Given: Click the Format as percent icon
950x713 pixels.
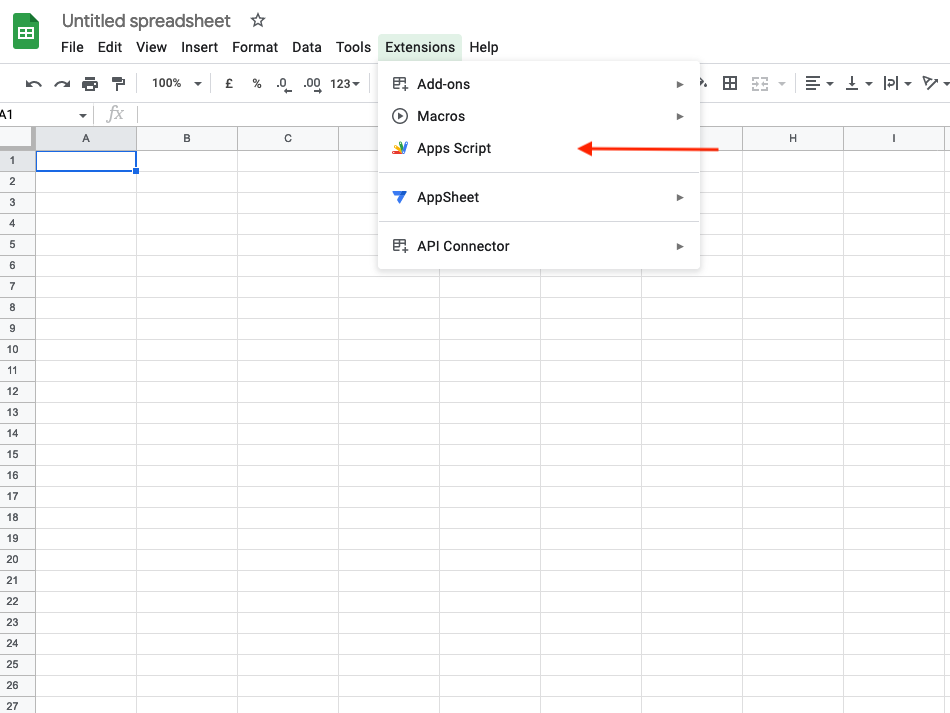Looking at the screenshot, I should point(257,83).
